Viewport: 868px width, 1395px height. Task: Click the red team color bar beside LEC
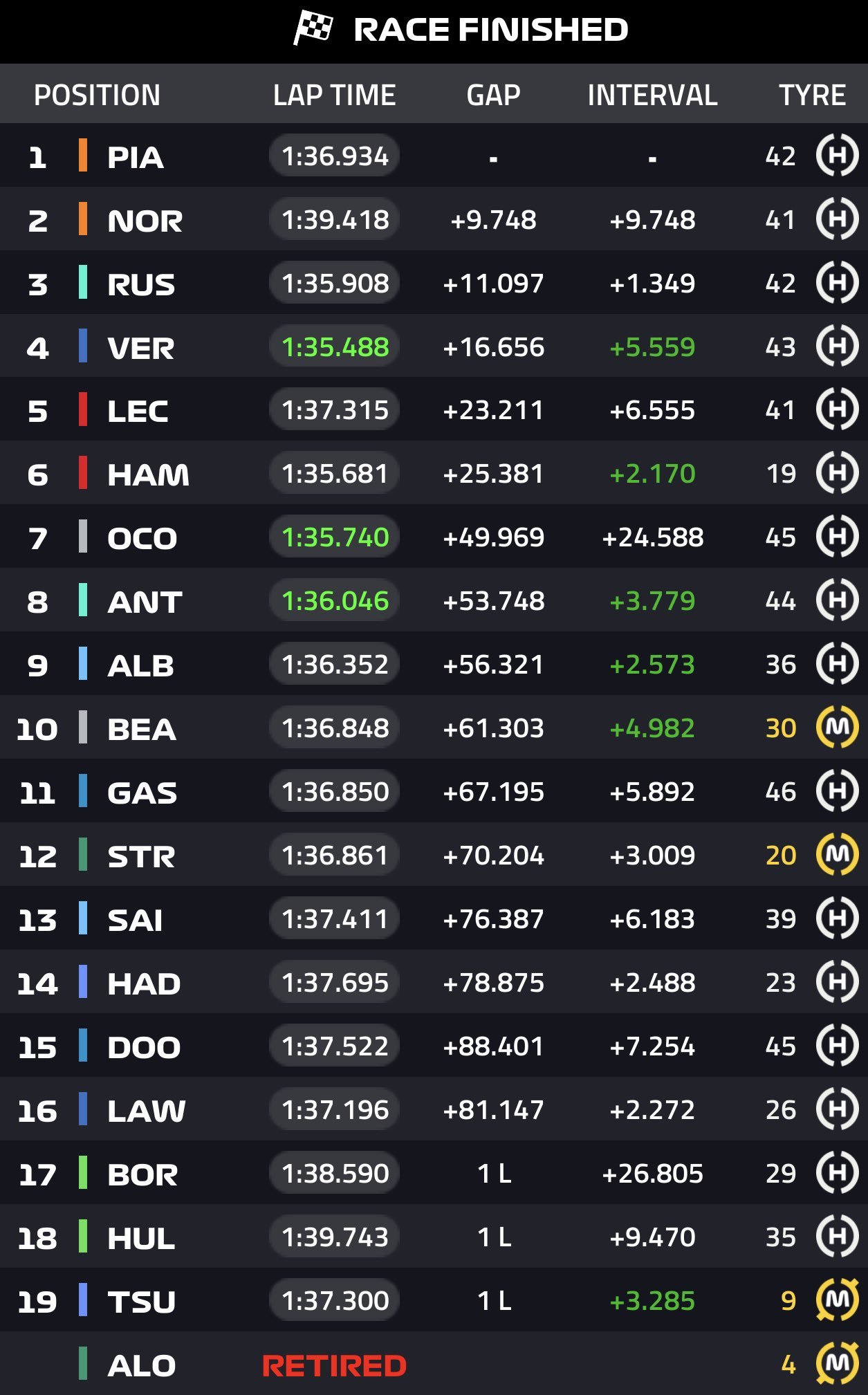click(83, 410)
